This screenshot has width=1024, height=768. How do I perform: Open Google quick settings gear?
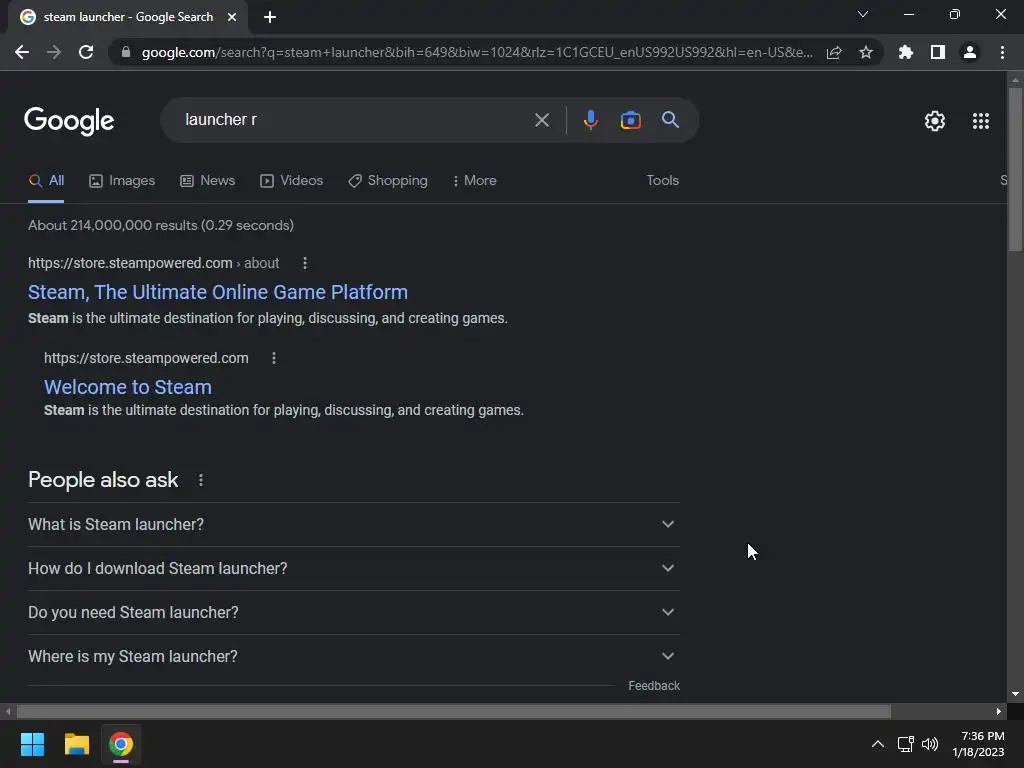coord(935,121)
